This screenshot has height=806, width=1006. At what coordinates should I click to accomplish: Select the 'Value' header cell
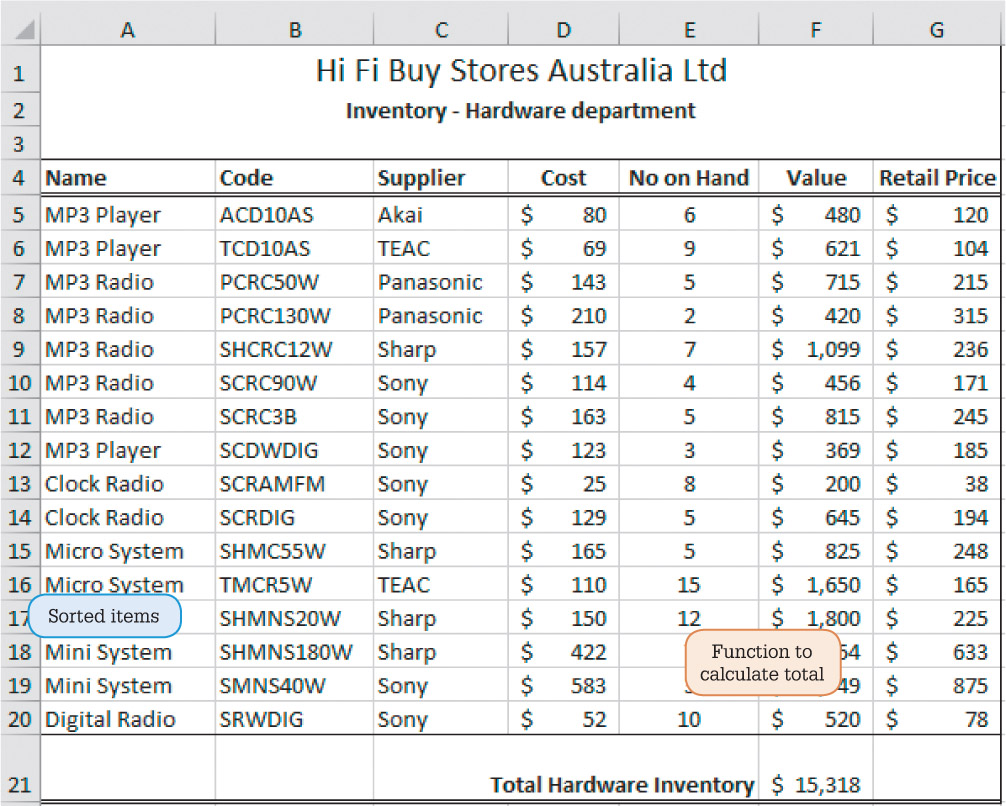click(x=815, y=178)
